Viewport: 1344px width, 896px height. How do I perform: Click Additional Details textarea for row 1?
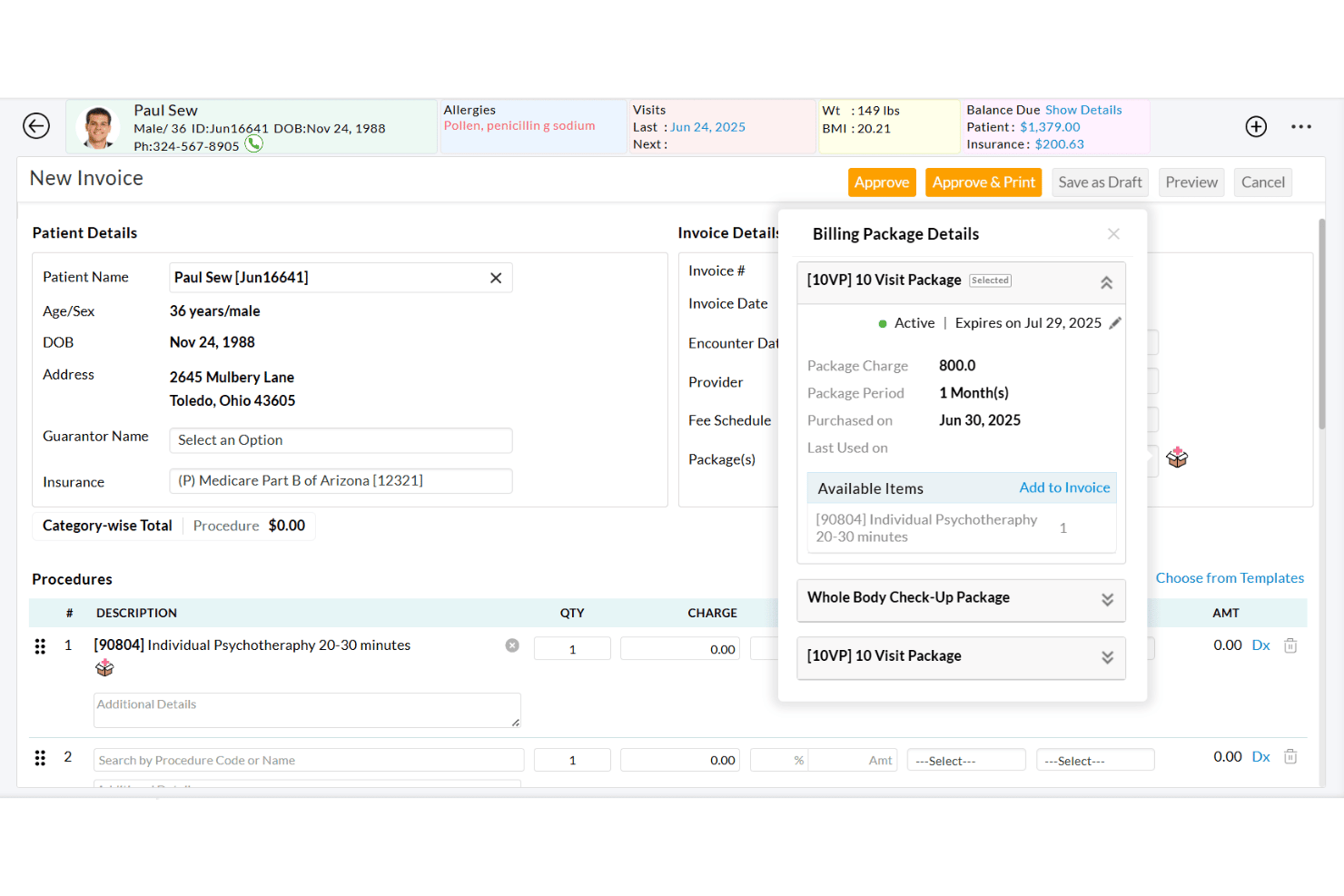click(x=307, y=710)
